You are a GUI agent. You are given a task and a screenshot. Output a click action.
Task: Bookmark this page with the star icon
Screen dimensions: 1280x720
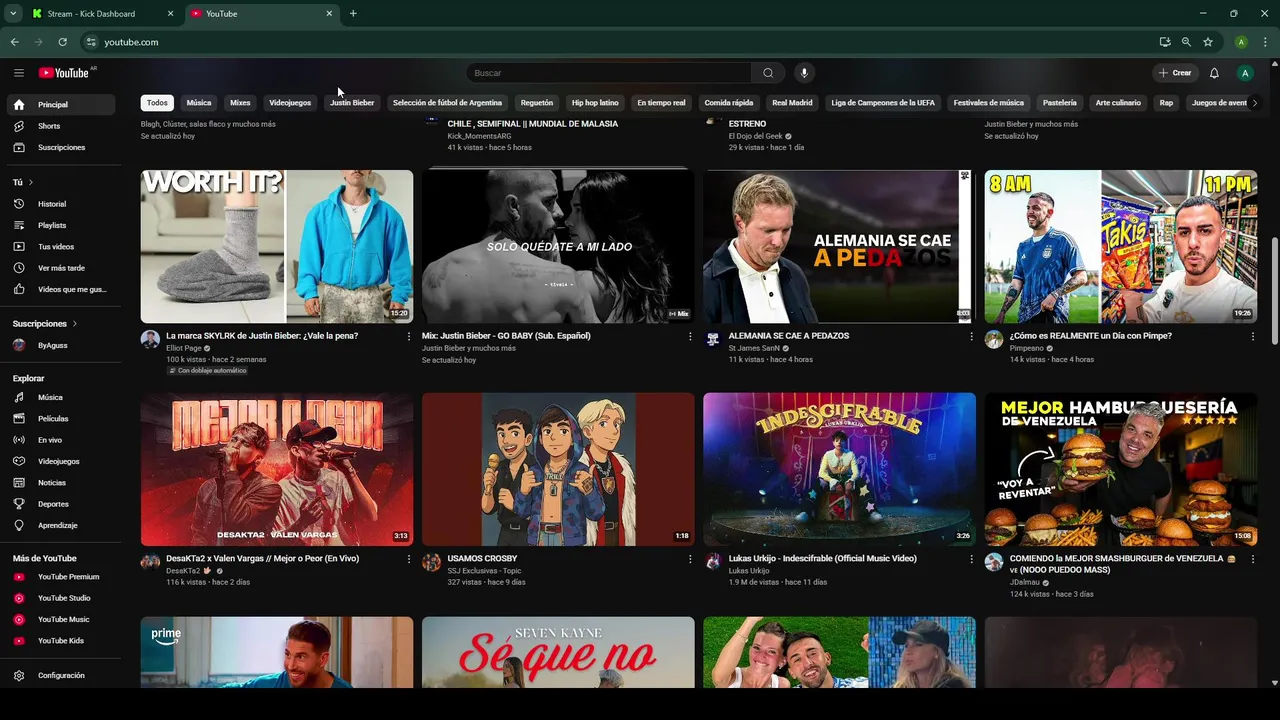click(1208, 42)
